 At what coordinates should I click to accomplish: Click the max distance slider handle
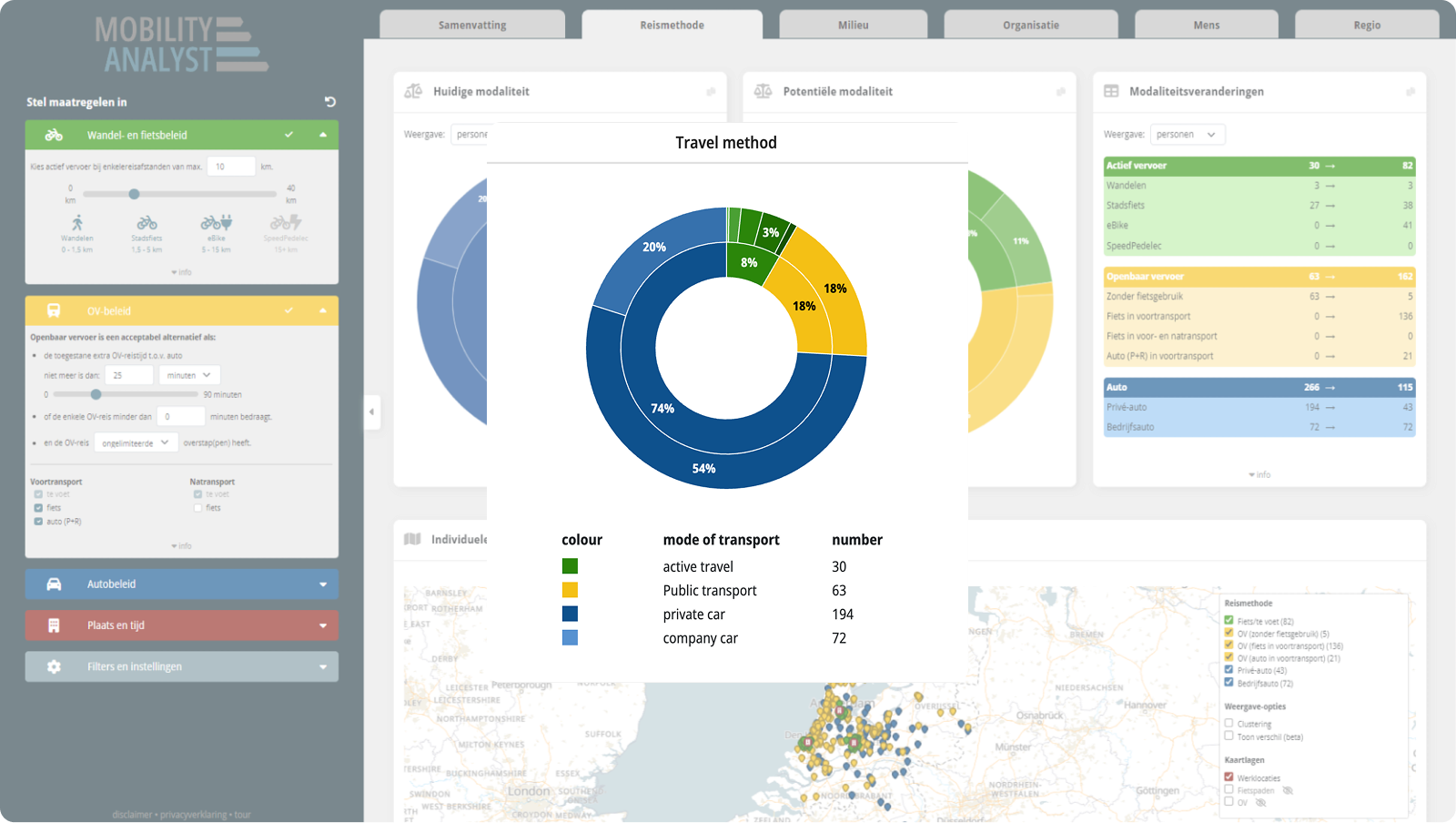pyautogui.click(x=134, y=194)
